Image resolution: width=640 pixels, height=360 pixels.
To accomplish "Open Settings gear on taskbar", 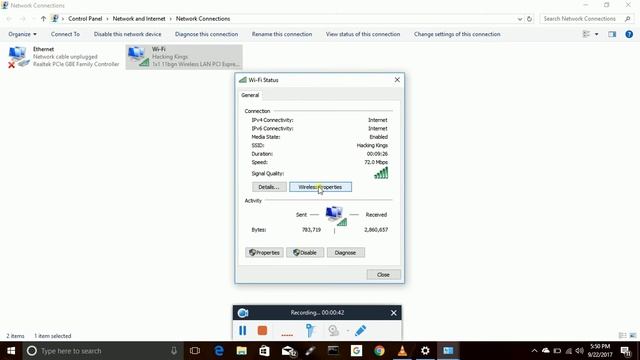I will [425, 351].
